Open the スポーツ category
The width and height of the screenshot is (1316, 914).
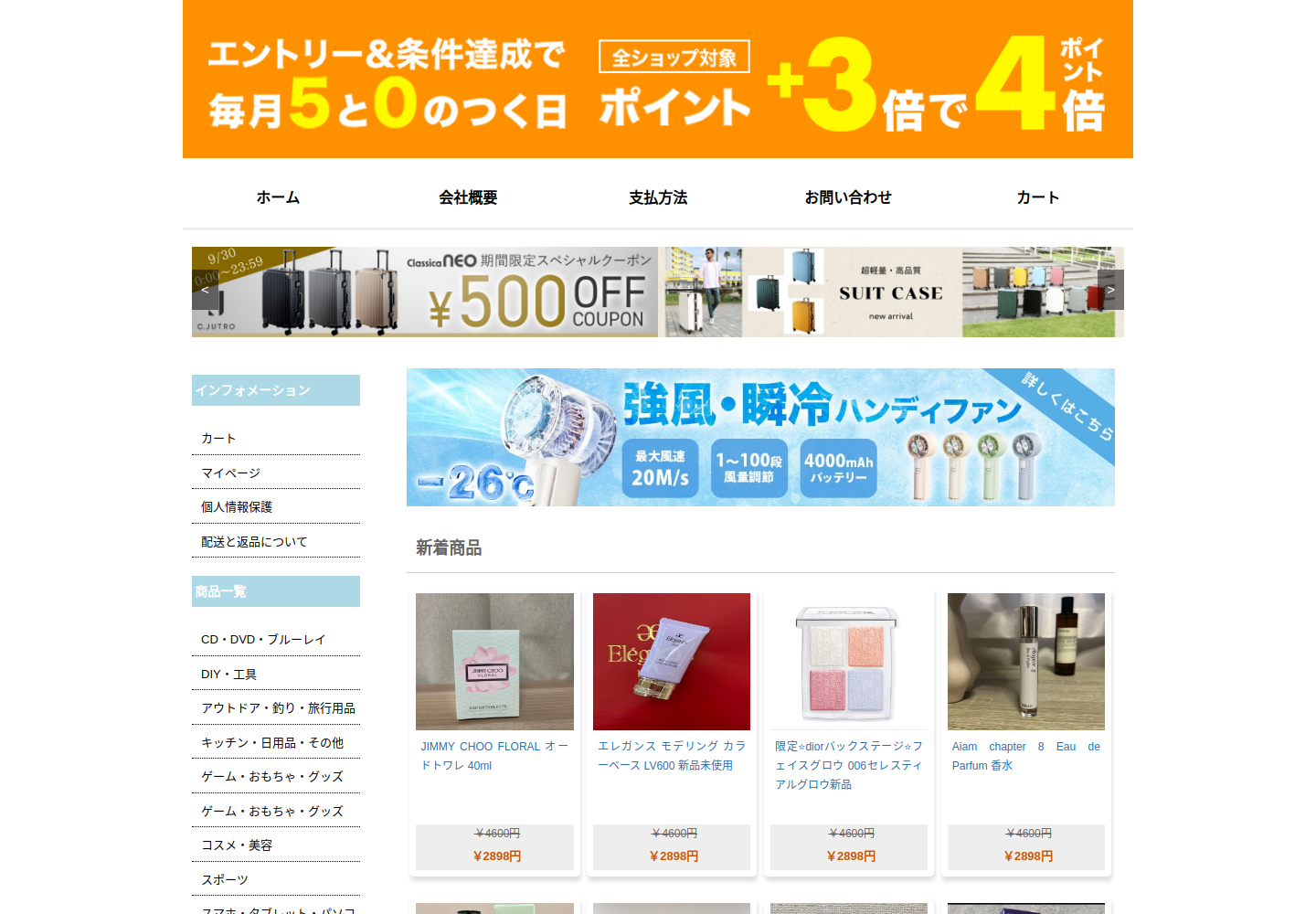pos(225,880)
